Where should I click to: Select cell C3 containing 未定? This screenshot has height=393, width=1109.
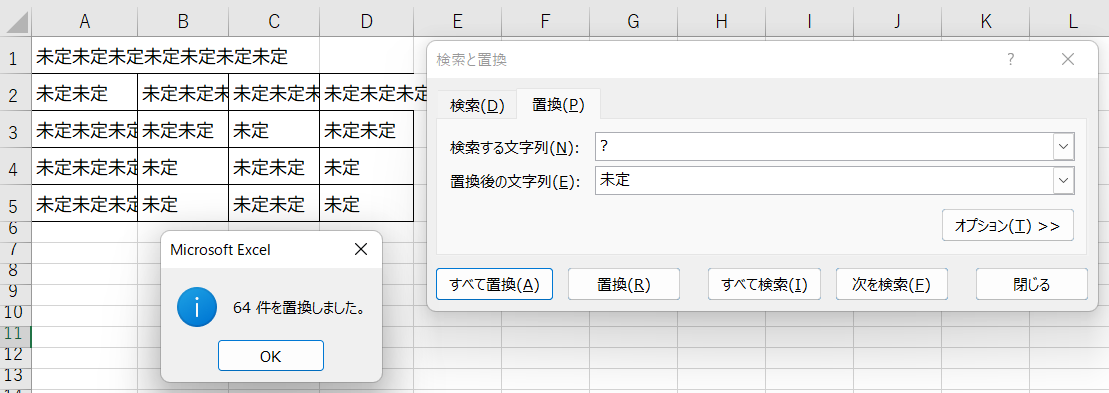click(x=274, y=129)
